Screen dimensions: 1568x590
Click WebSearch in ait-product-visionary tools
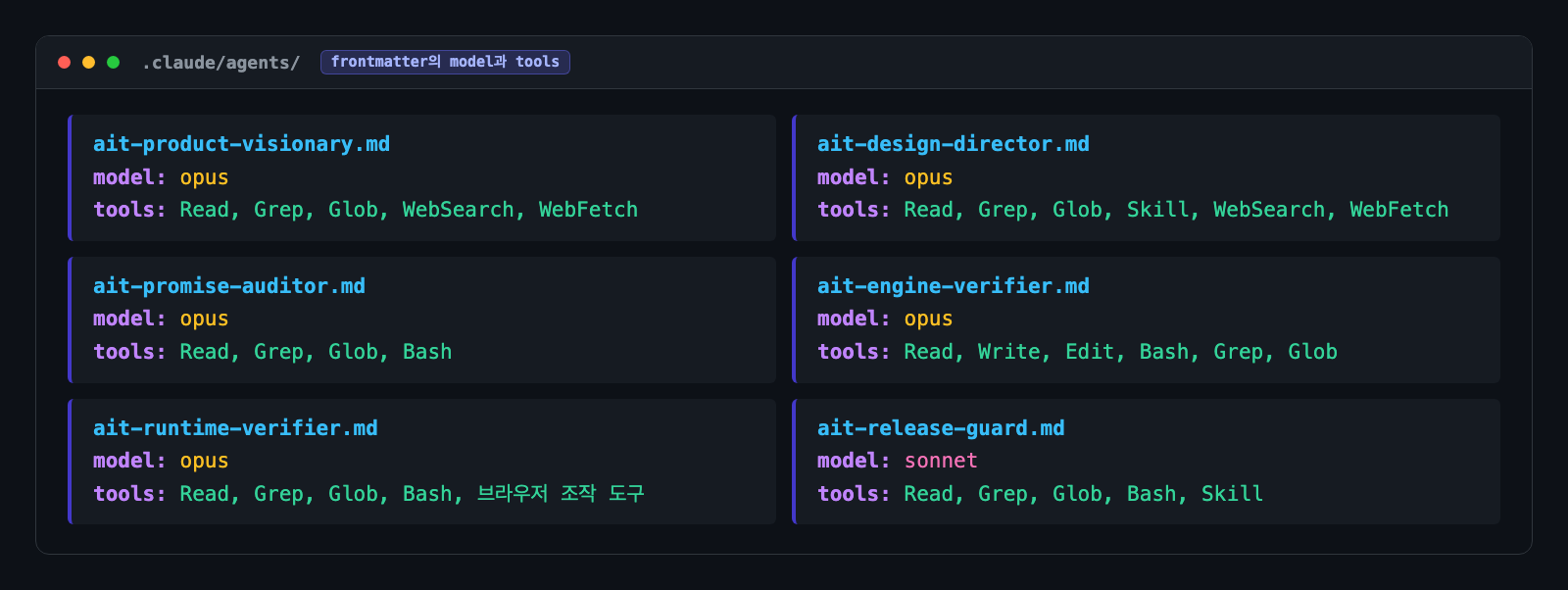458,210
